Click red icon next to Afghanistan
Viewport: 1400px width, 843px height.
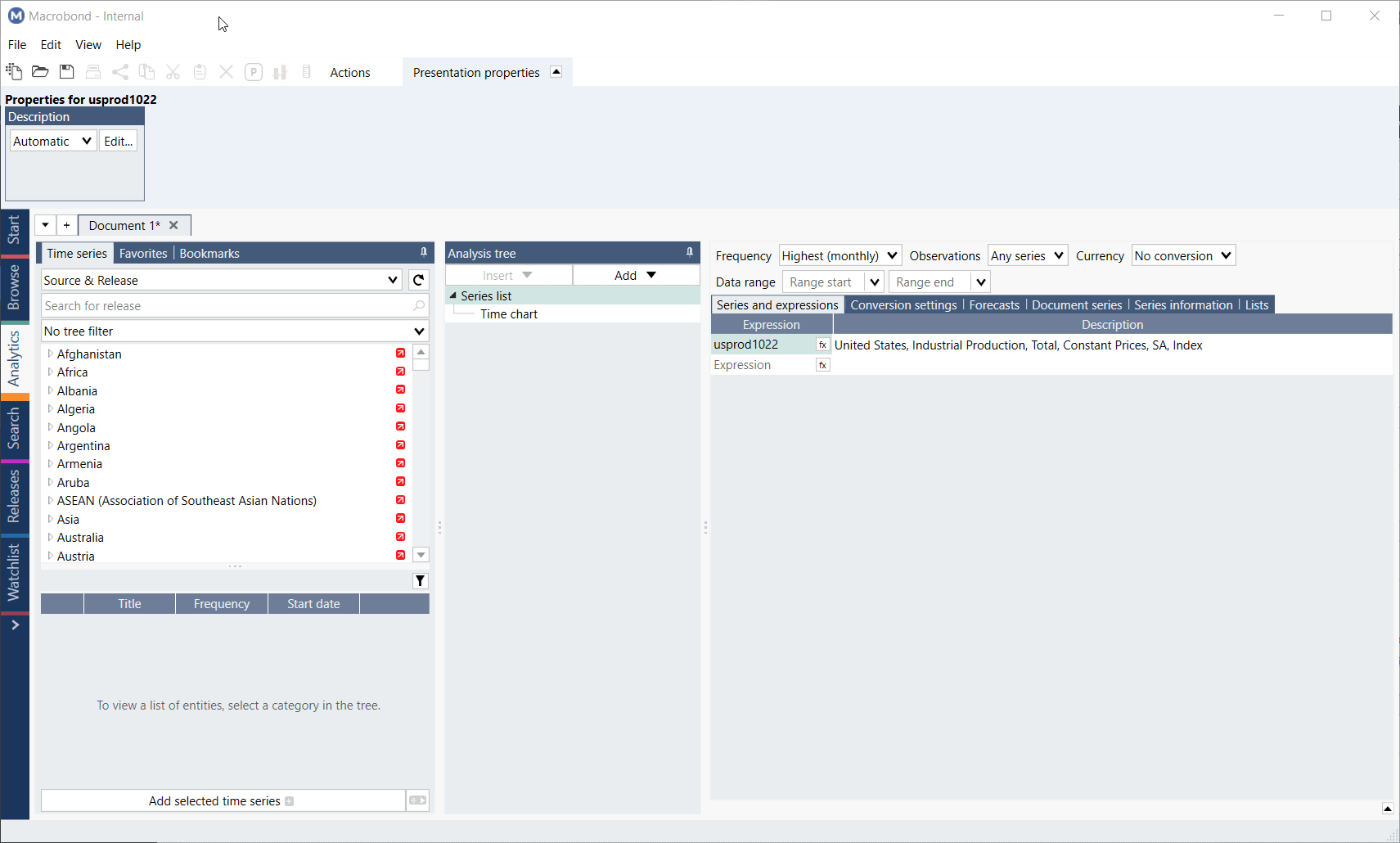[400, 354]
